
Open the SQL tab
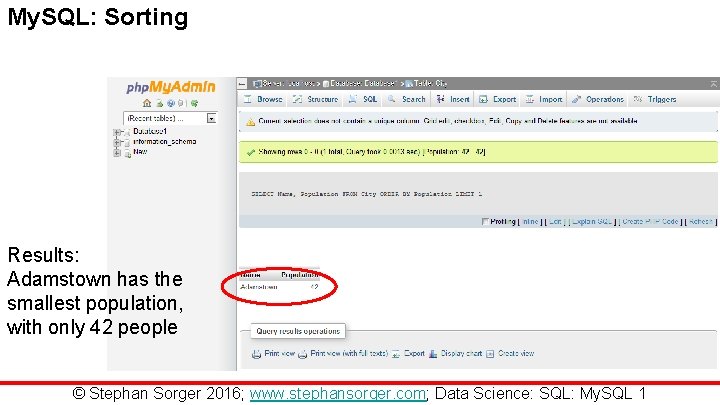[363, 99]
